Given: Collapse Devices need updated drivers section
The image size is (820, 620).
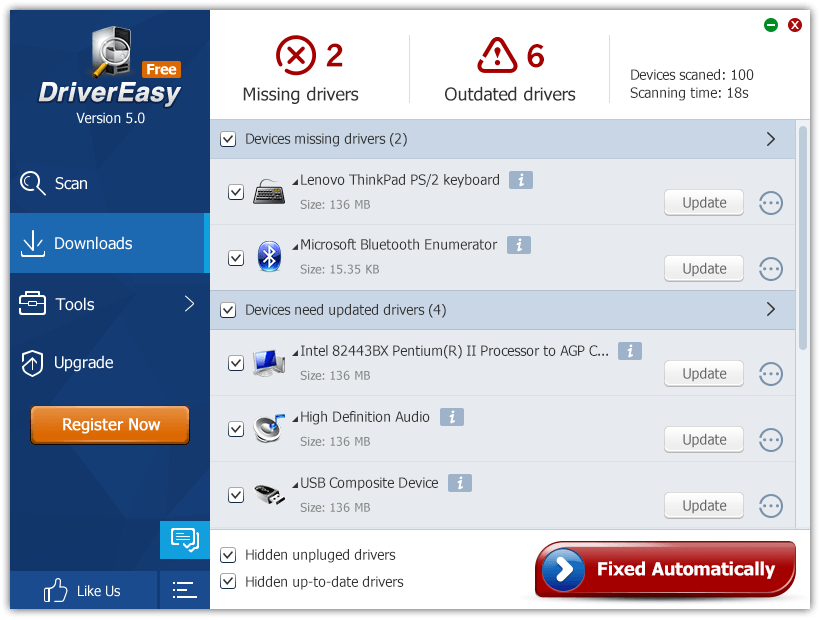Looking at the screenshot, I should (x=770, y=310).
